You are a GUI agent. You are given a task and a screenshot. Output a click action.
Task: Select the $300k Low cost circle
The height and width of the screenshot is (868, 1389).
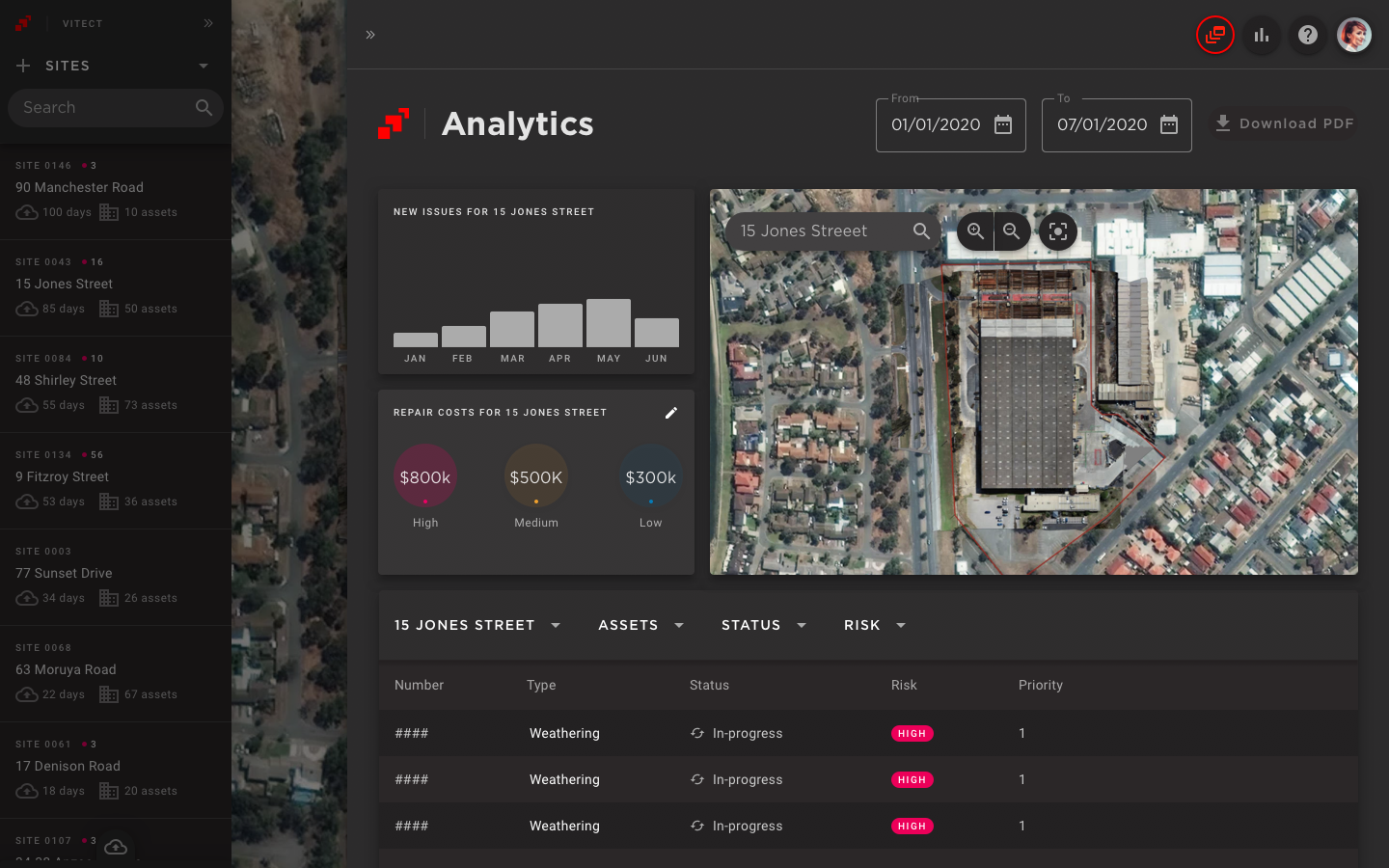click(651, 476)
